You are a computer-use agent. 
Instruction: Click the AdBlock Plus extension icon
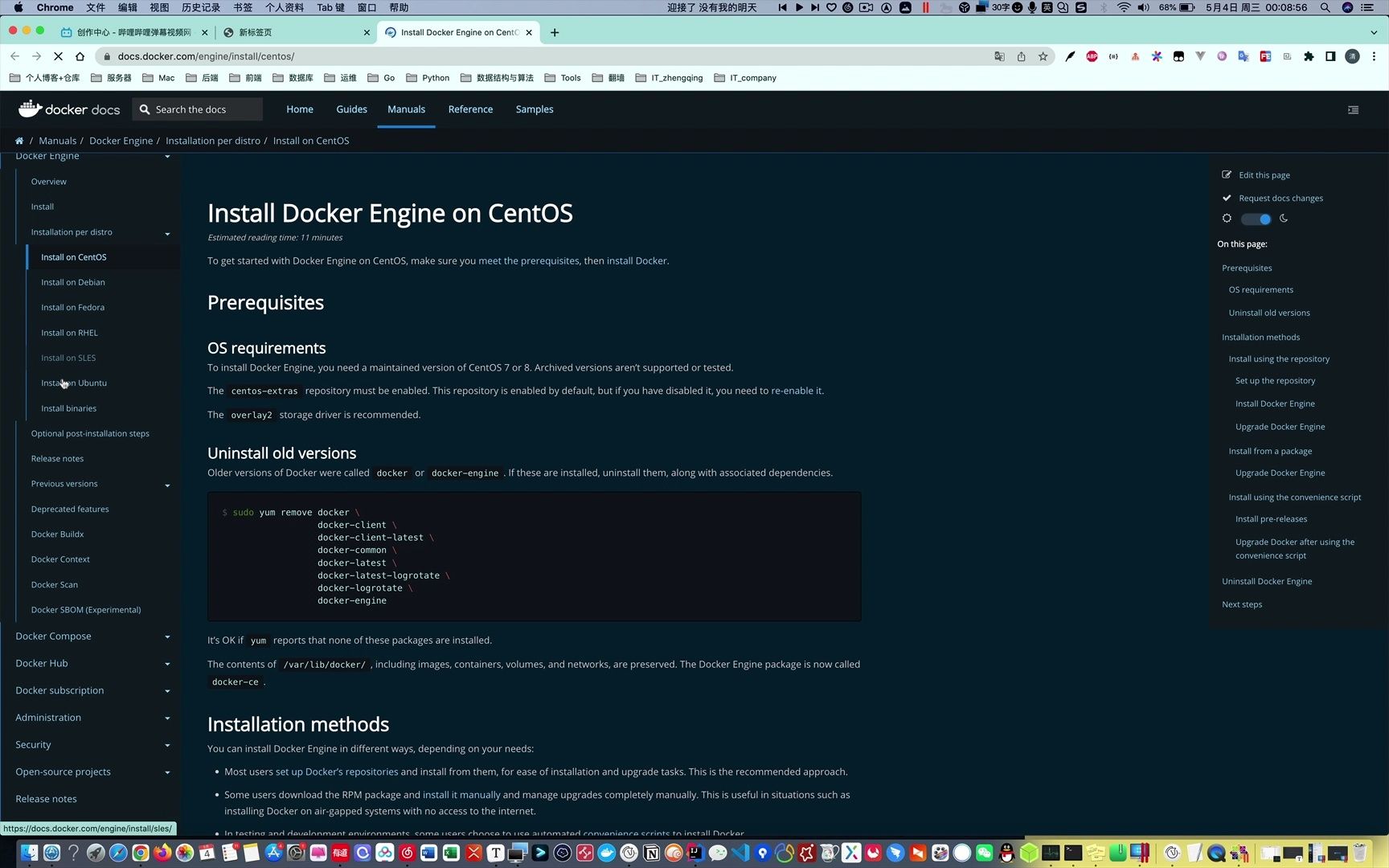tap(1092, 56)
